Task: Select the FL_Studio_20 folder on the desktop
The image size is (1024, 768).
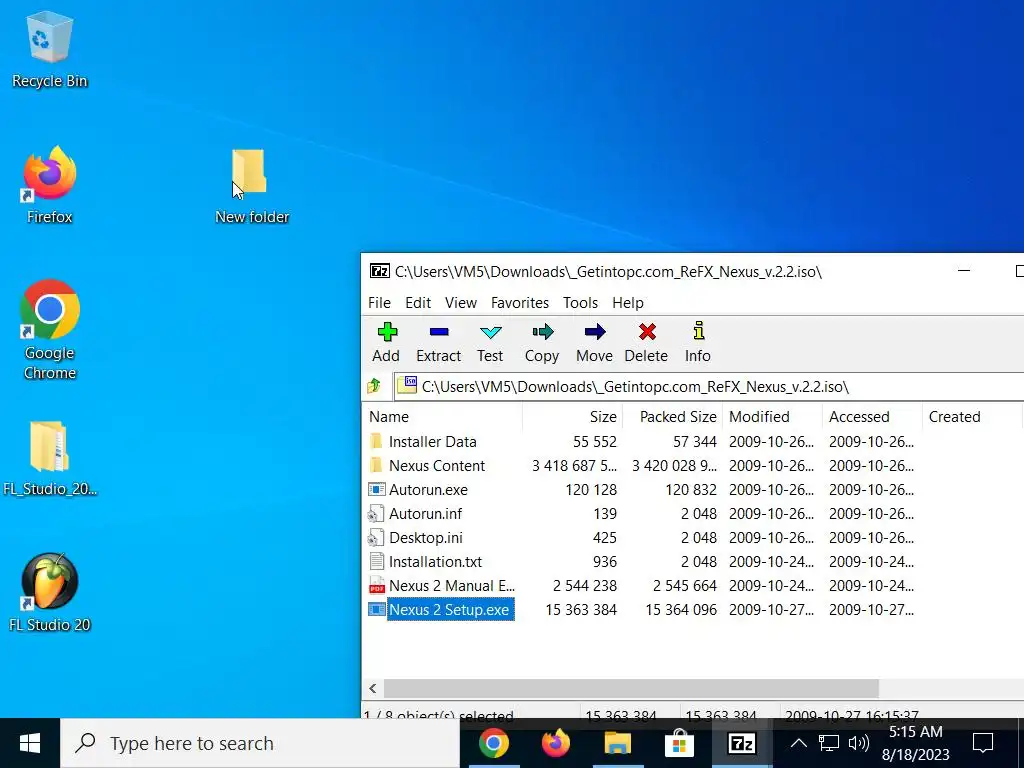Action: pos(50,458)
